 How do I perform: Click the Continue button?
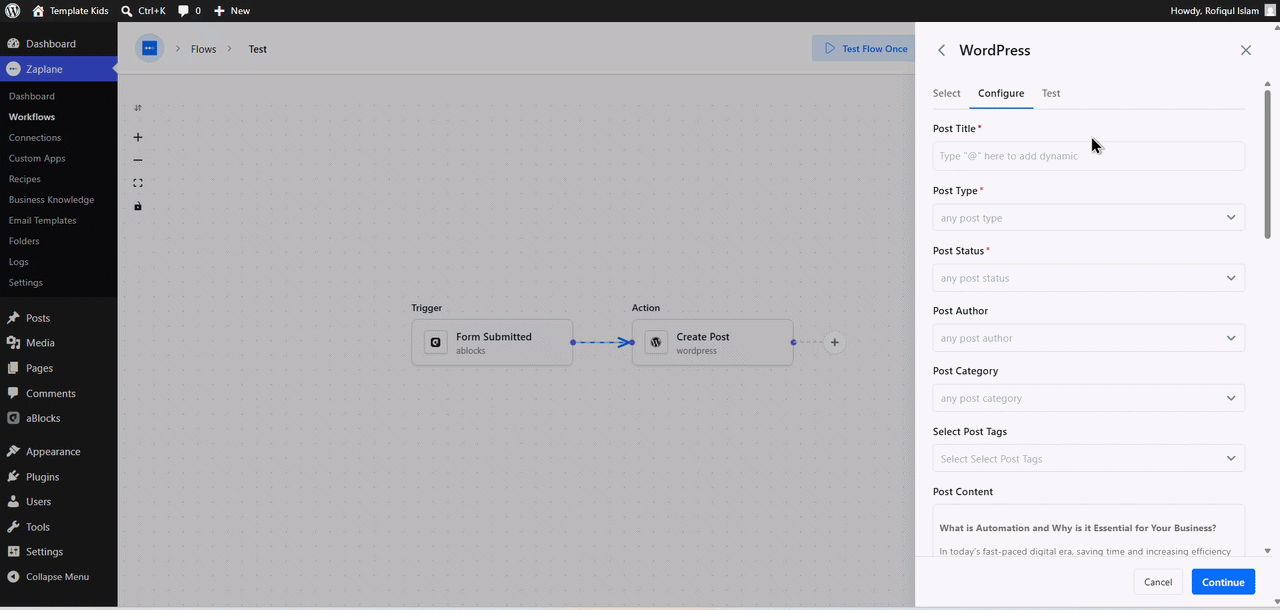1223,582
